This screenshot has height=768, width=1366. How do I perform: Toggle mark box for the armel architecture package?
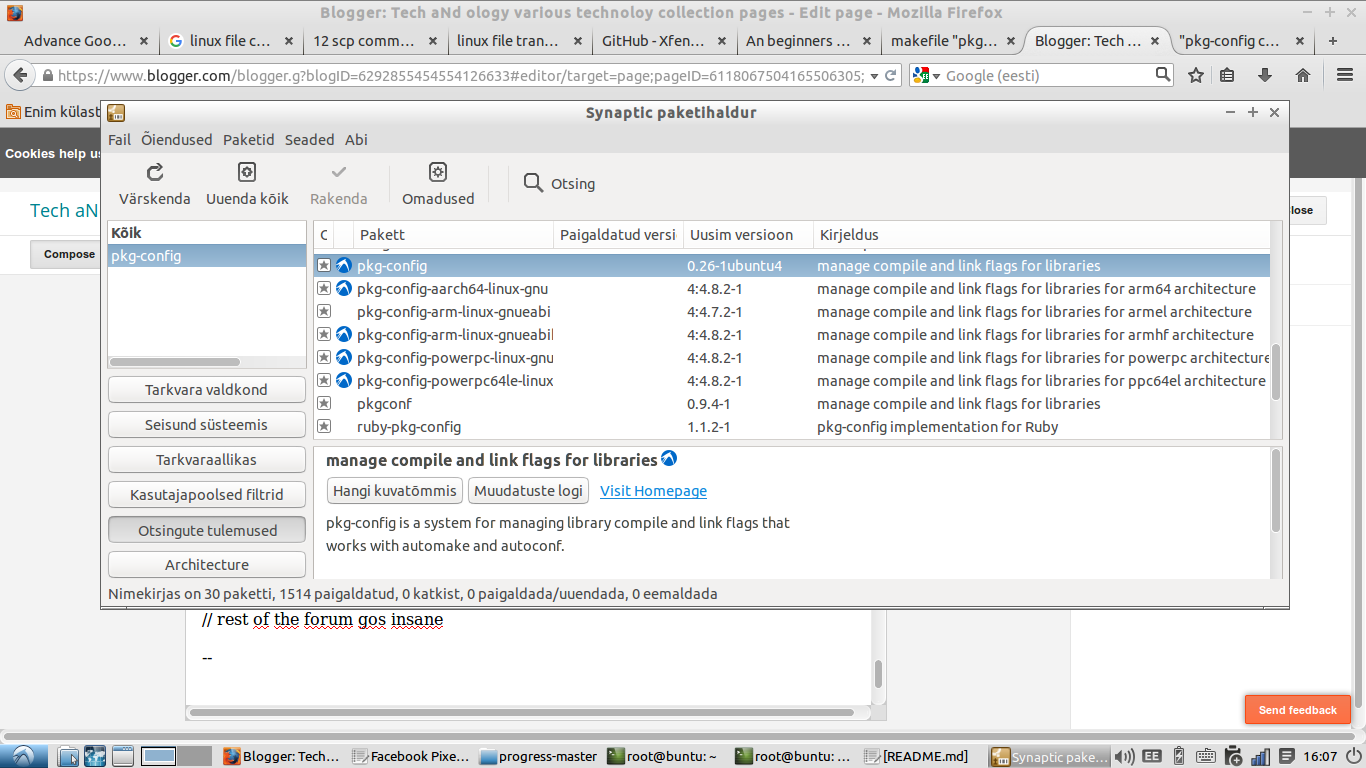tap(324, 311)
